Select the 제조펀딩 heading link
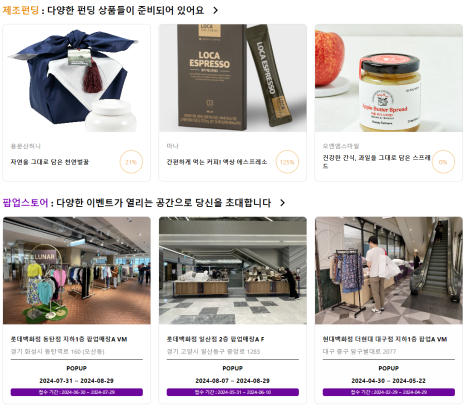Viewport: 466px width, 411px height. click(x=21, y=10)
